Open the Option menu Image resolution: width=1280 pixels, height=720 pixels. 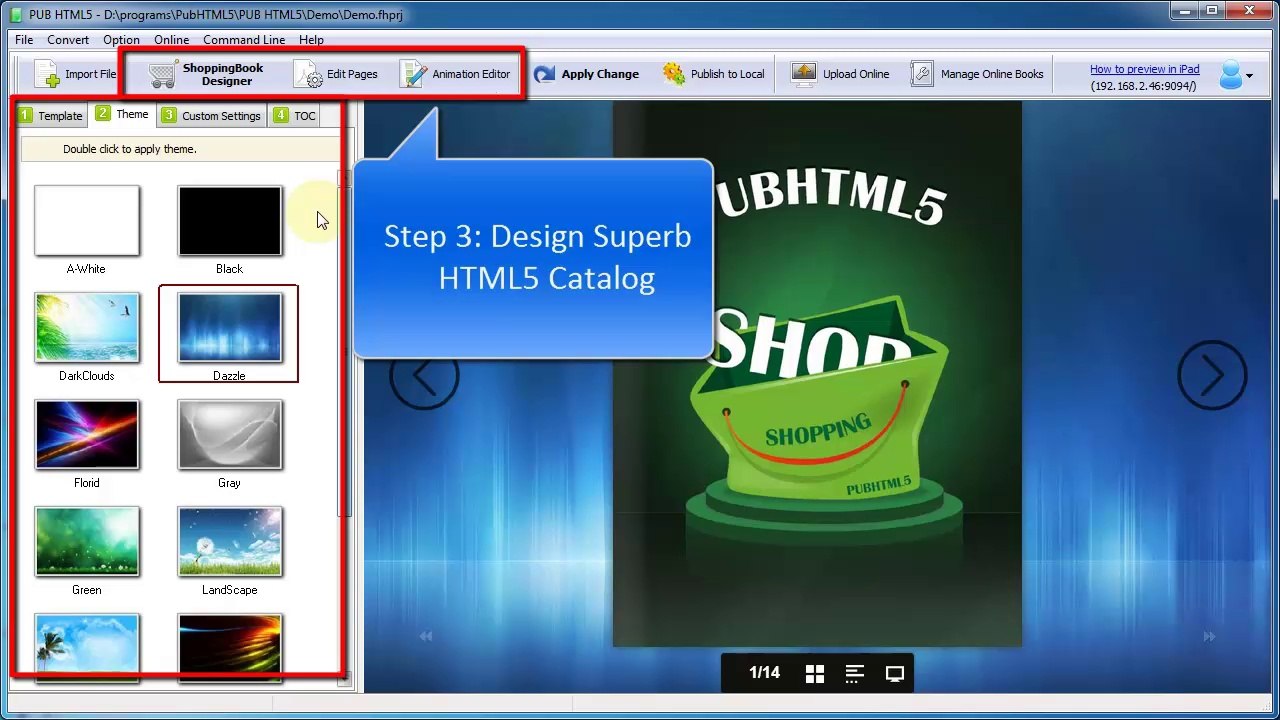[121, 40]
